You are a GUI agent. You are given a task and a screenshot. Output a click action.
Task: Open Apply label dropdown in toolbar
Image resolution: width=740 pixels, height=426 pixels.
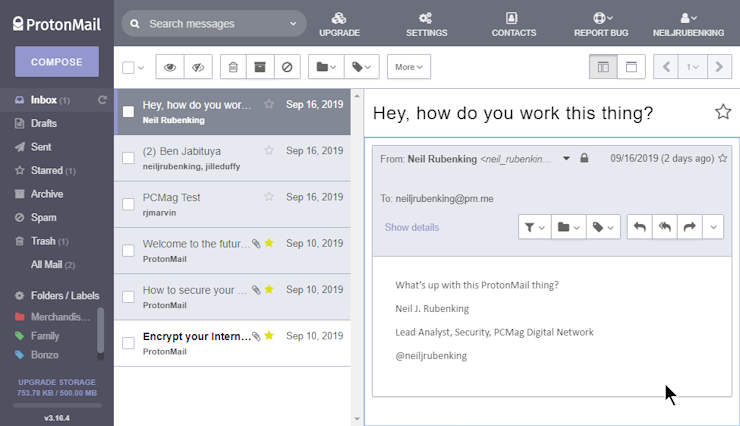(x=362, y=67)
